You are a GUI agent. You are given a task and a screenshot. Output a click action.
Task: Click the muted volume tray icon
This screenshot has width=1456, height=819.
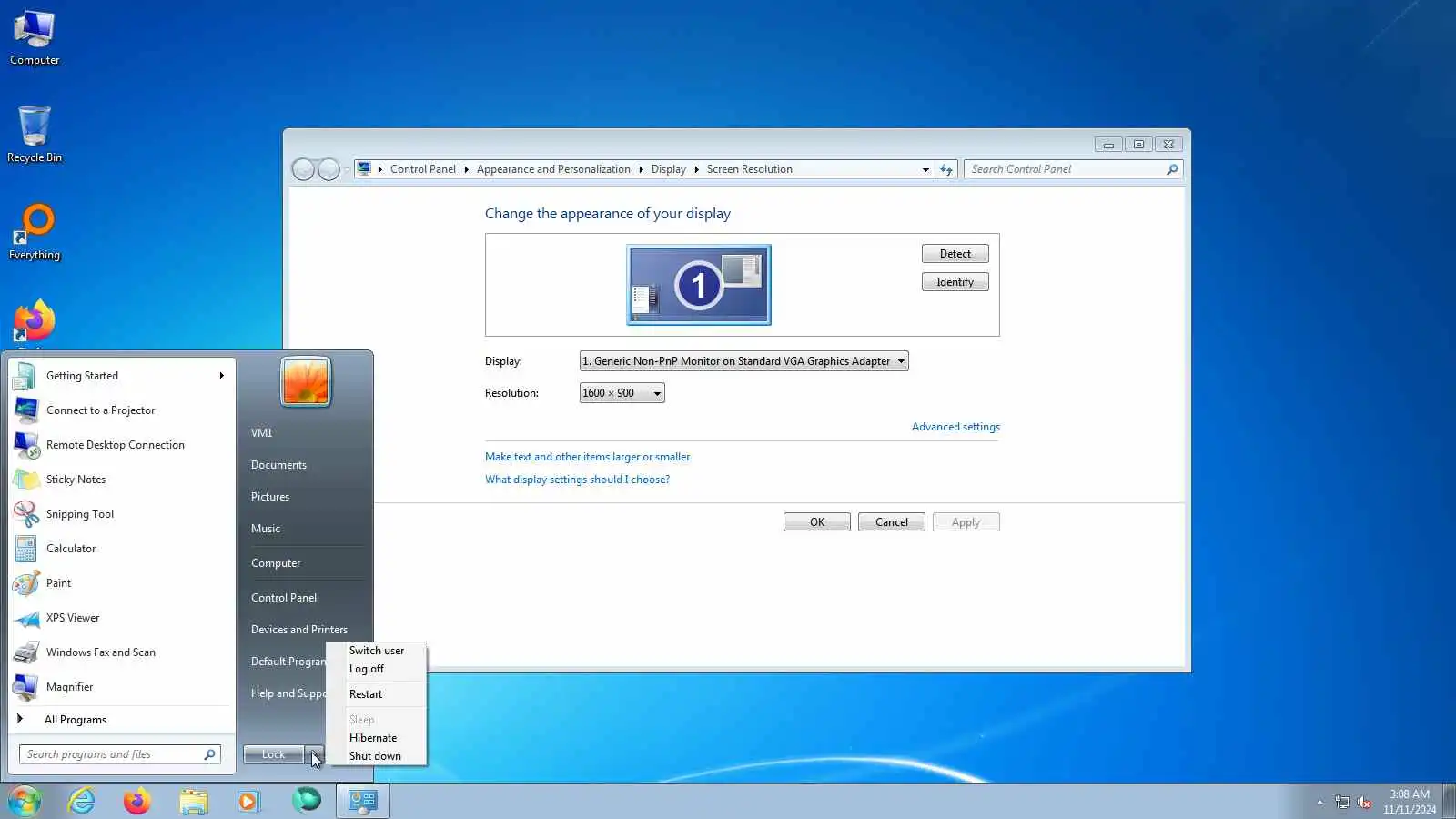pos(1364,802)
